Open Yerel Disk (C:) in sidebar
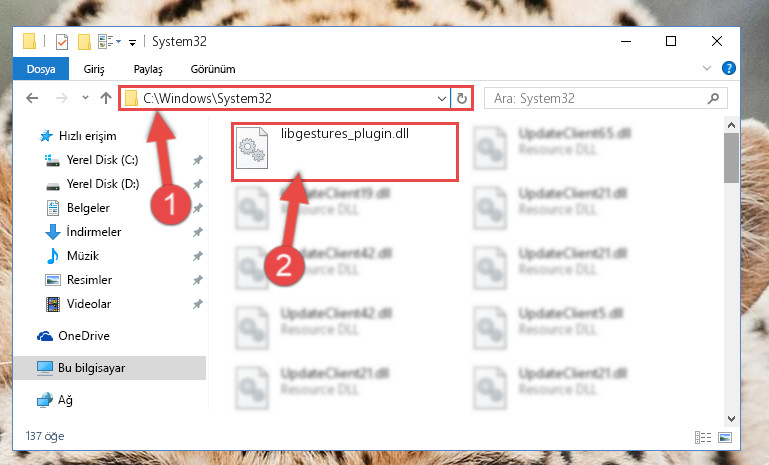 coord(102,160)
